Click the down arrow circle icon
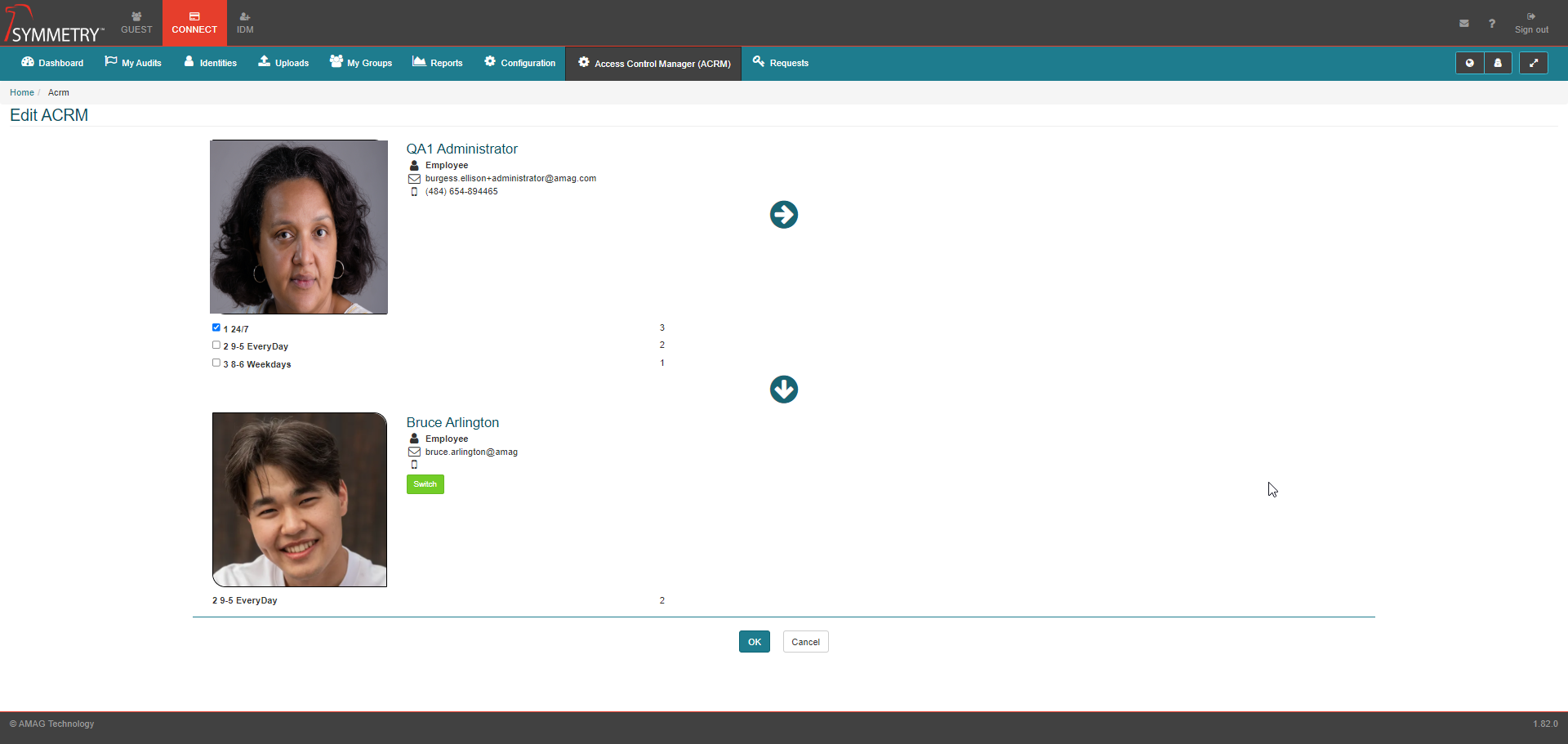 (x=783, y=390)
